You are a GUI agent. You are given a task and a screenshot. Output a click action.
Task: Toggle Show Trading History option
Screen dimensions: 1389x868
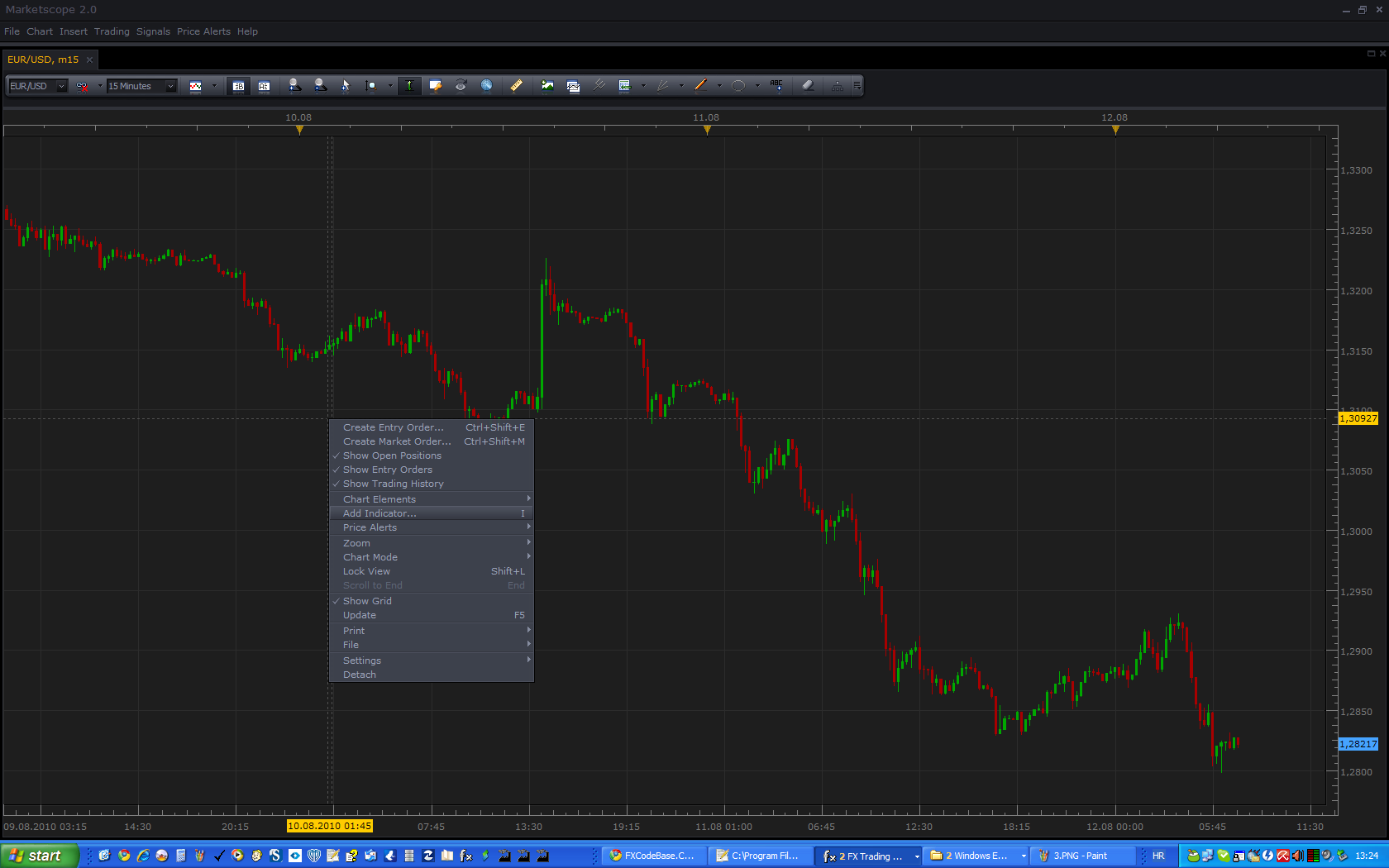[x=432, y=484]
